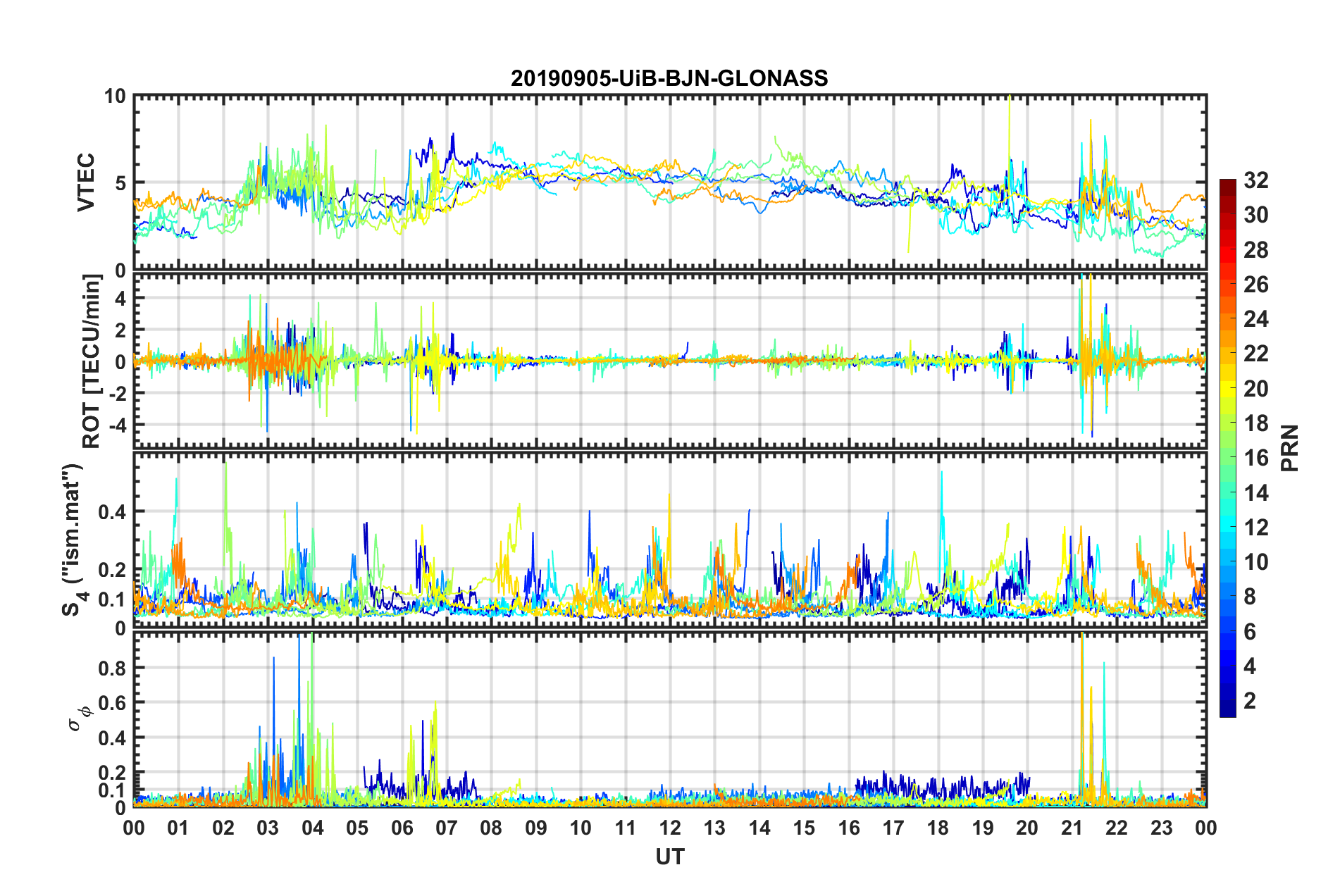Click the 05 hour tick on the UT axis
1340x896 pixels.
coord(357,828)
